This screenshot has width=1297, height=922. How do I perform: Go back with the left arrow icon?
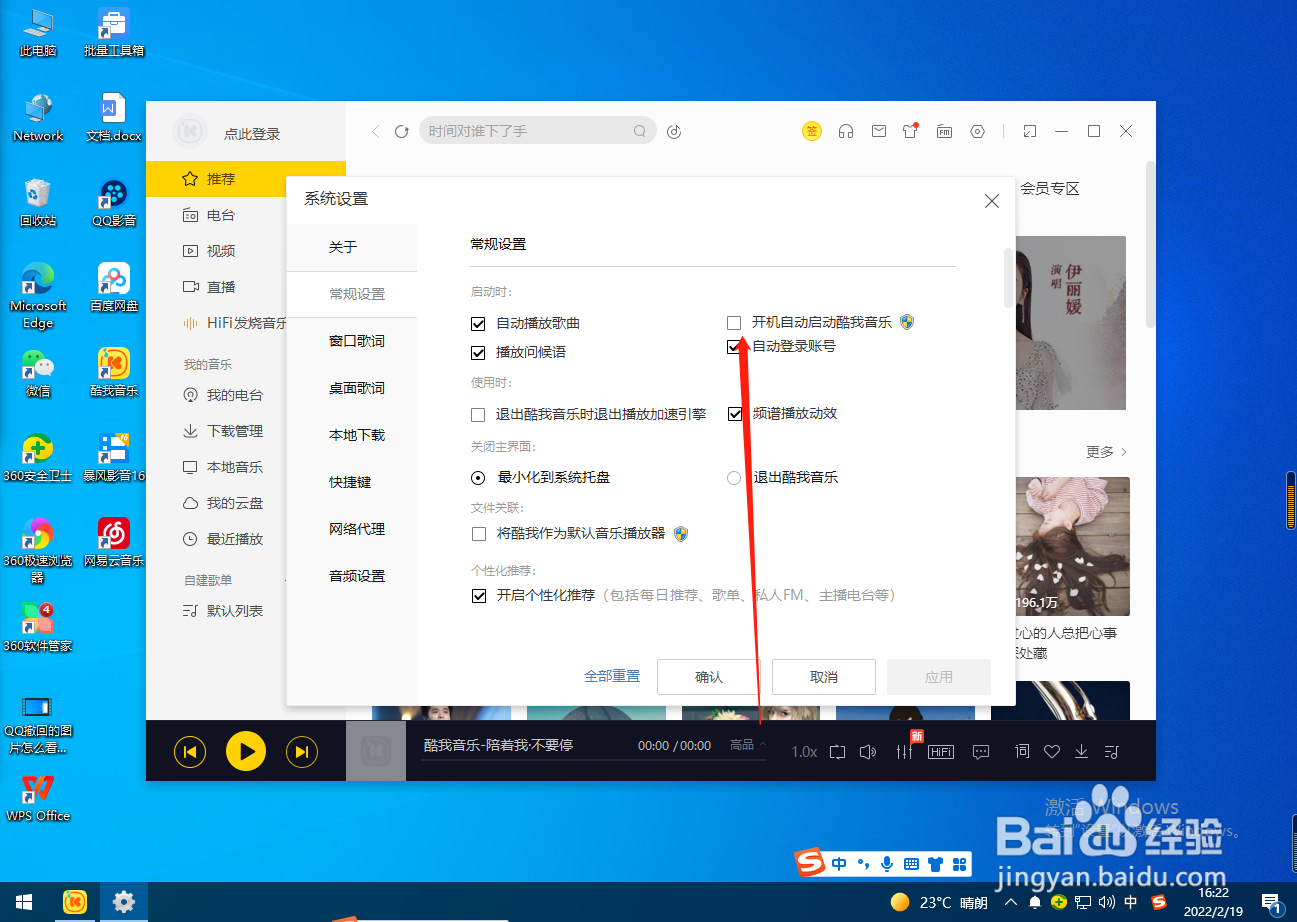click(x=376, y=131)
